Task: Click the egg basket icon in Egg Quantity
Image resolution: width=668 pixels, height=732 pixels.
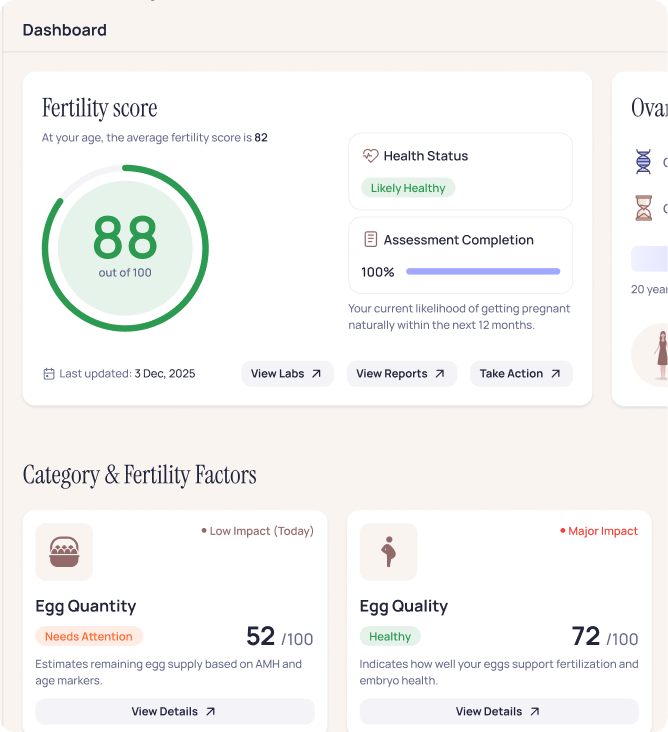Action: click(64, 552)
